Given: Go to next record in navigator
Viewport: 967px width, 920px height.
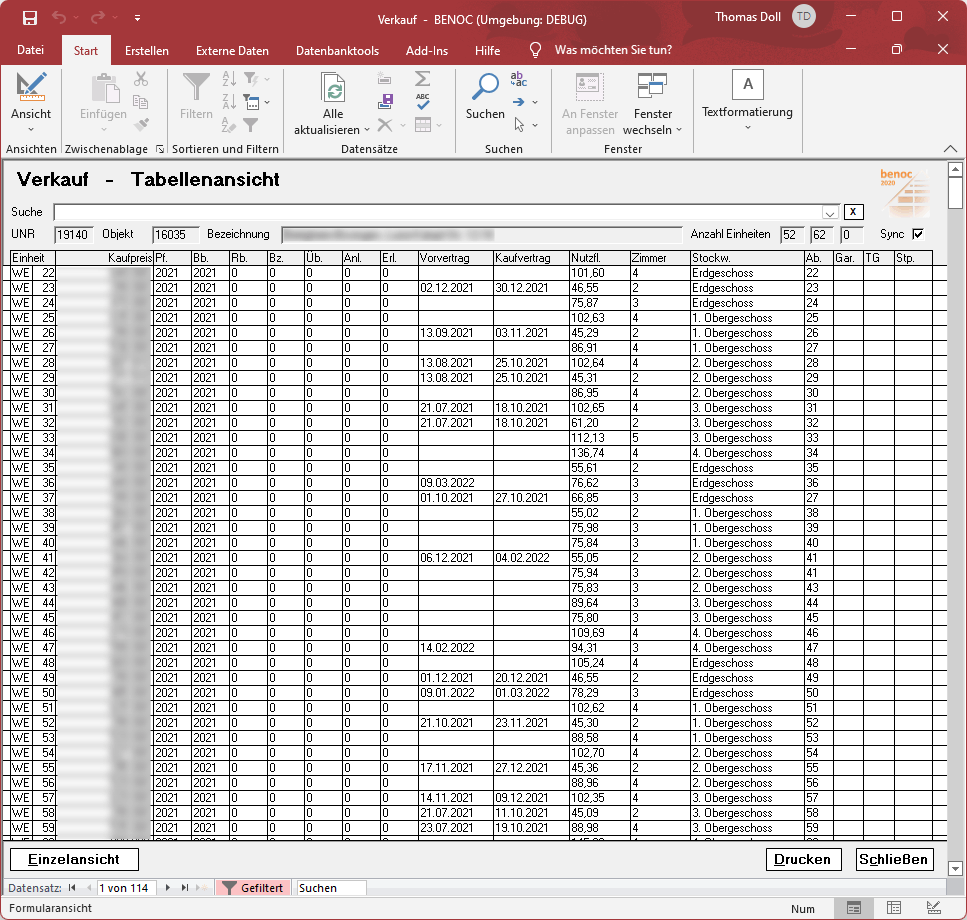Looking at the screenshot, I should [167, 888].
